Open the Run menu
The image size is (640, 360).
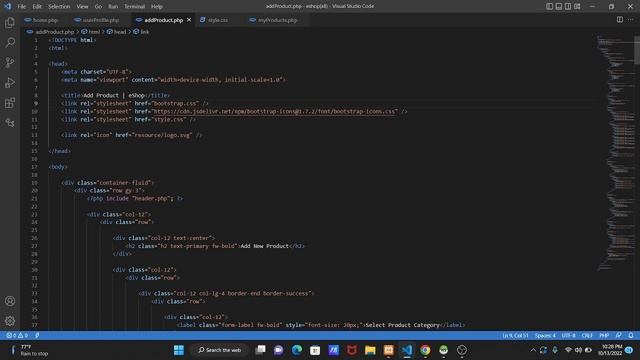coord(113,7)
